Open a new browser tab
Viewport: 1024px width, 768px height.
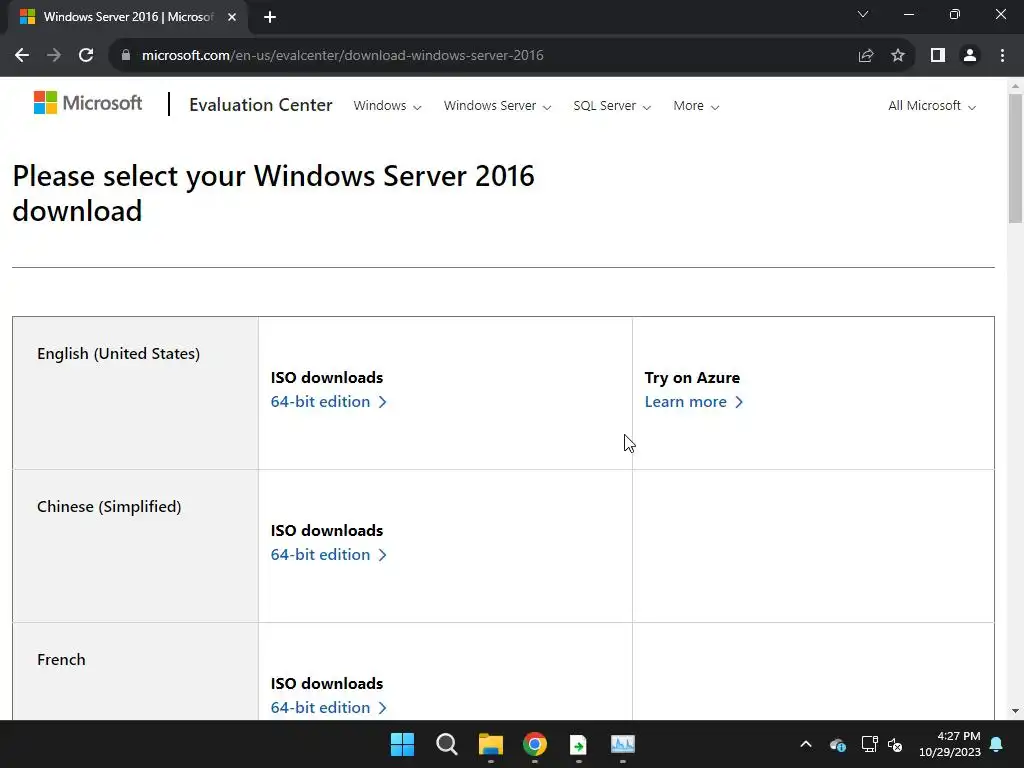pos(270,17)
